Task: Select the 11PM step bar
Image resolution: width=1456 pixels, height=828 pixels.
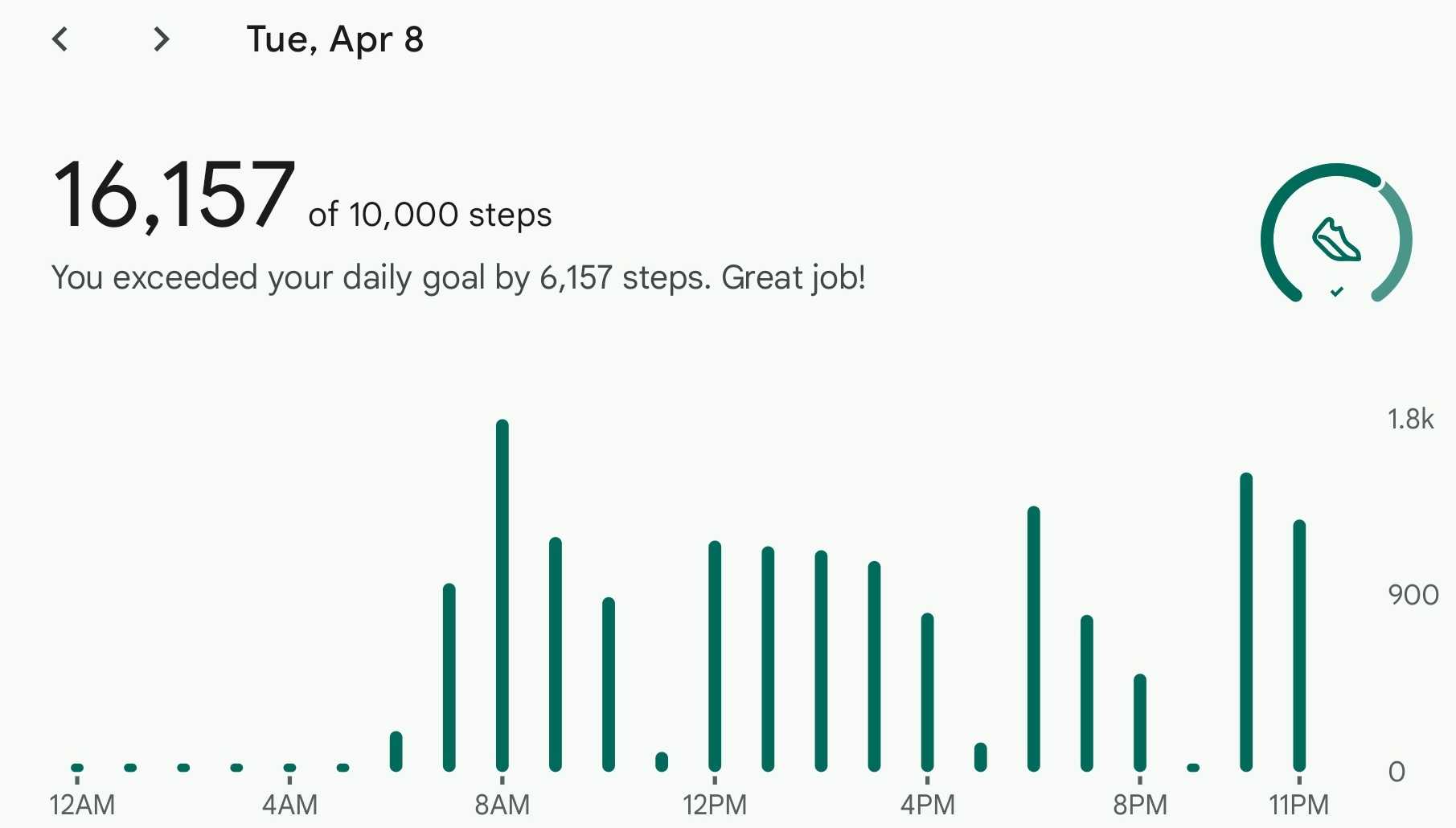Action: (1299, 646)
